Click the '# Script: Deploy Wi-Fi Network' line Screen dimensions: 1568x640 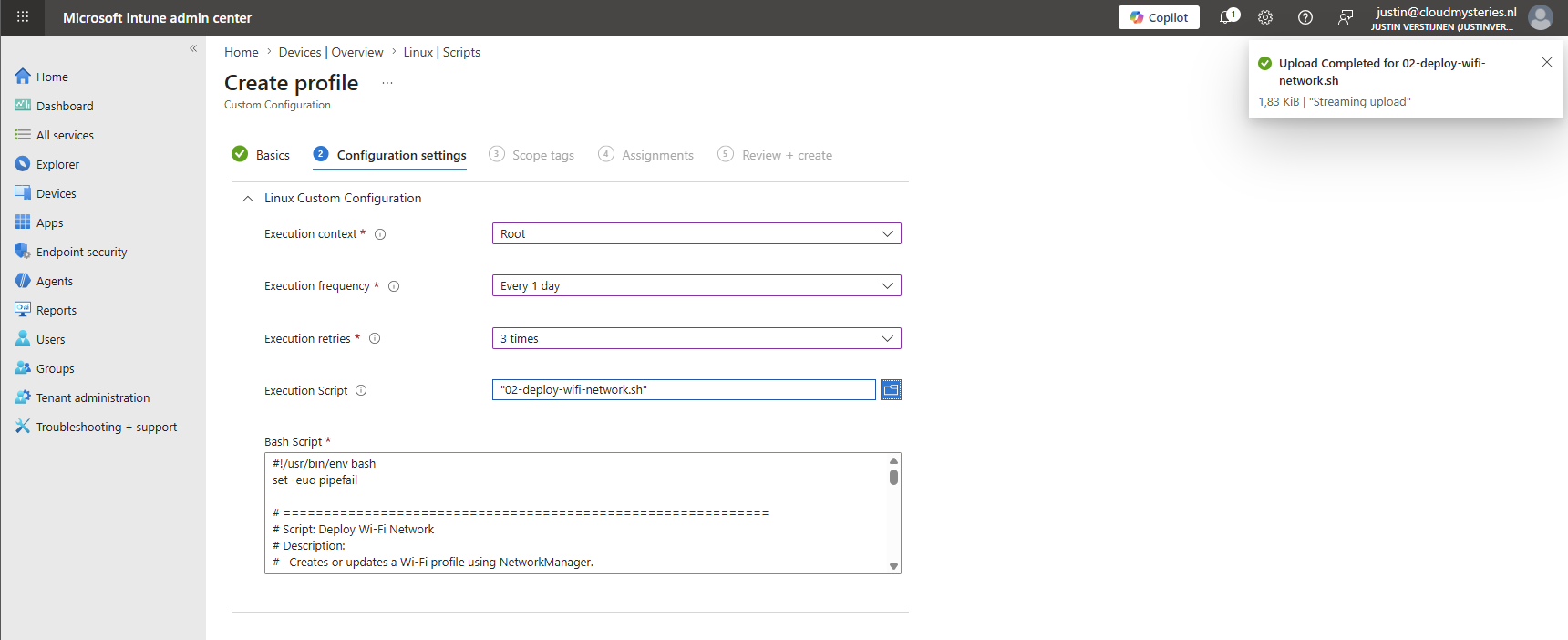tap(353, 530)
